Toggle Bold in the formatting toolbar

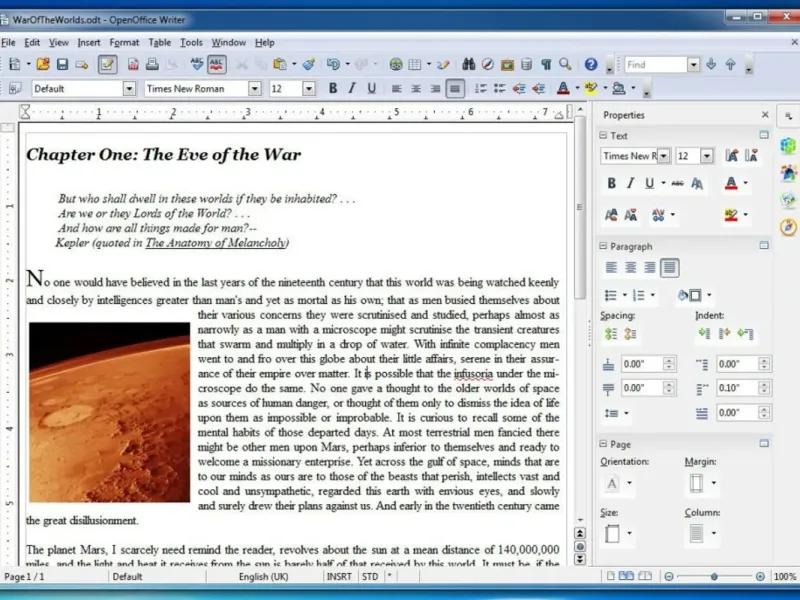[x=333, y=89]
